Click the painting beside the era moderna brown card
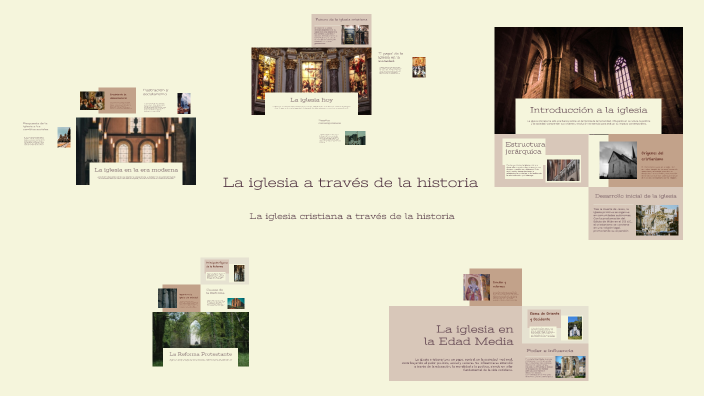Screen dimensions: 704x396 [x=92, y=101]
